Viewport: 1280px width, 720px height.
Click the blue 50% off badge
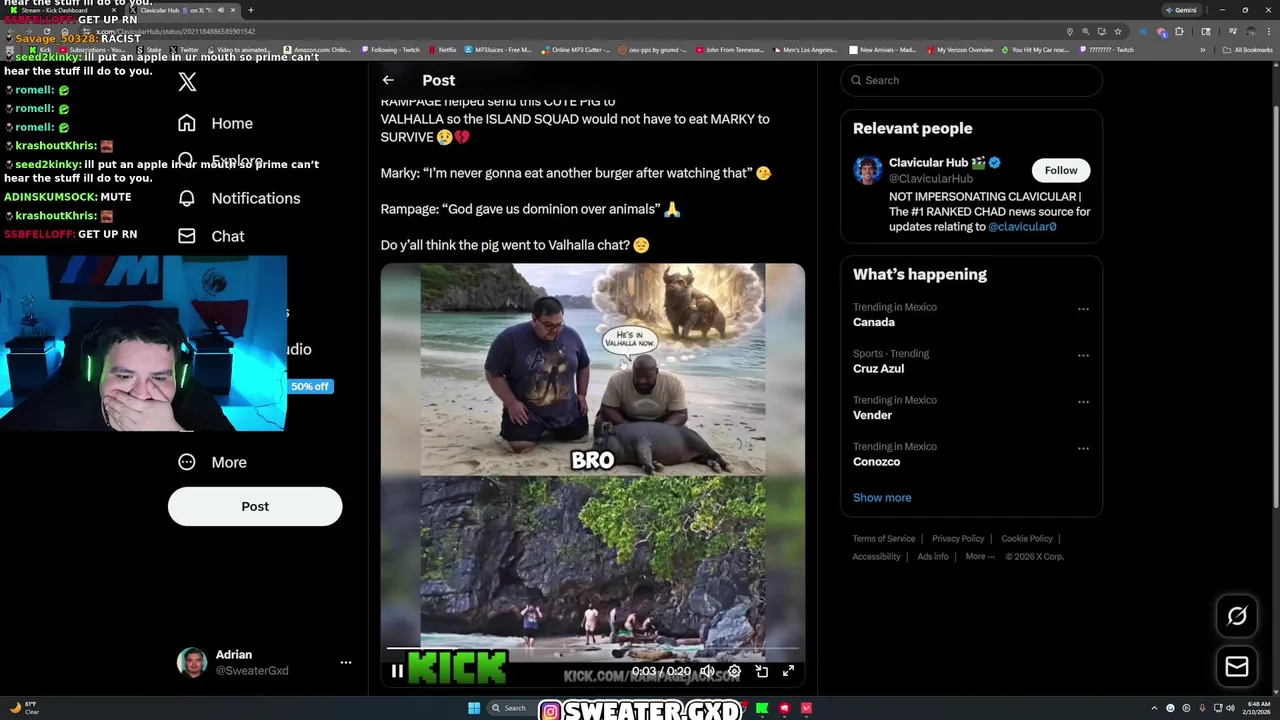click(x=309, y=386)
